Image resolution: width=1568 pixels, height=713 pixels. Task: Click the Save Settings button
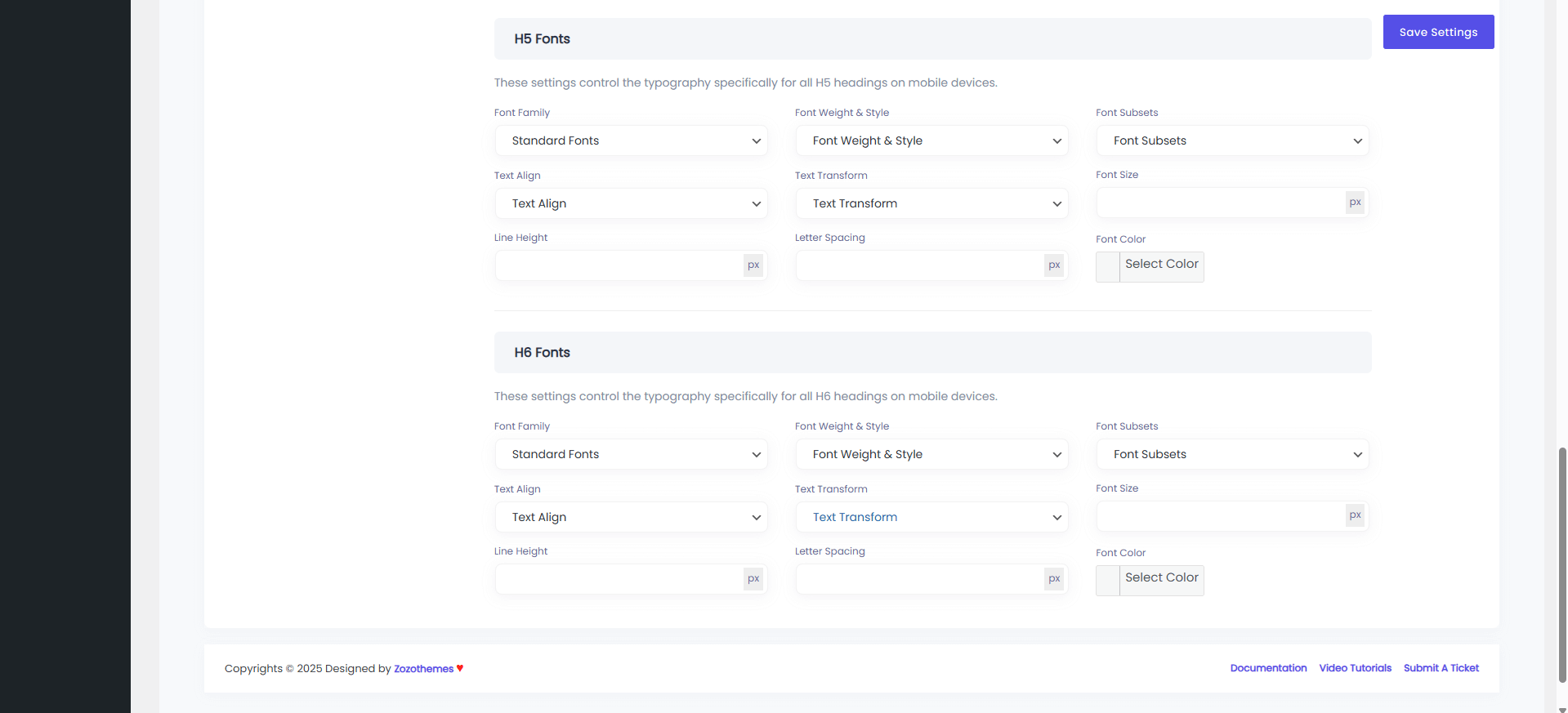point(1438,32)
